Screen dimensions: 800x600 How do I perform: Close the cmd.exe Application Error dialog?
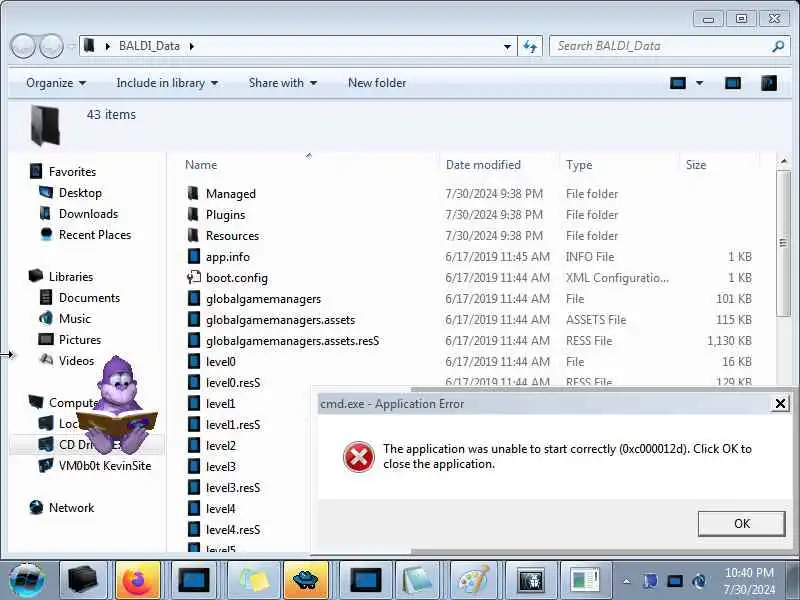tap(780, 404)
